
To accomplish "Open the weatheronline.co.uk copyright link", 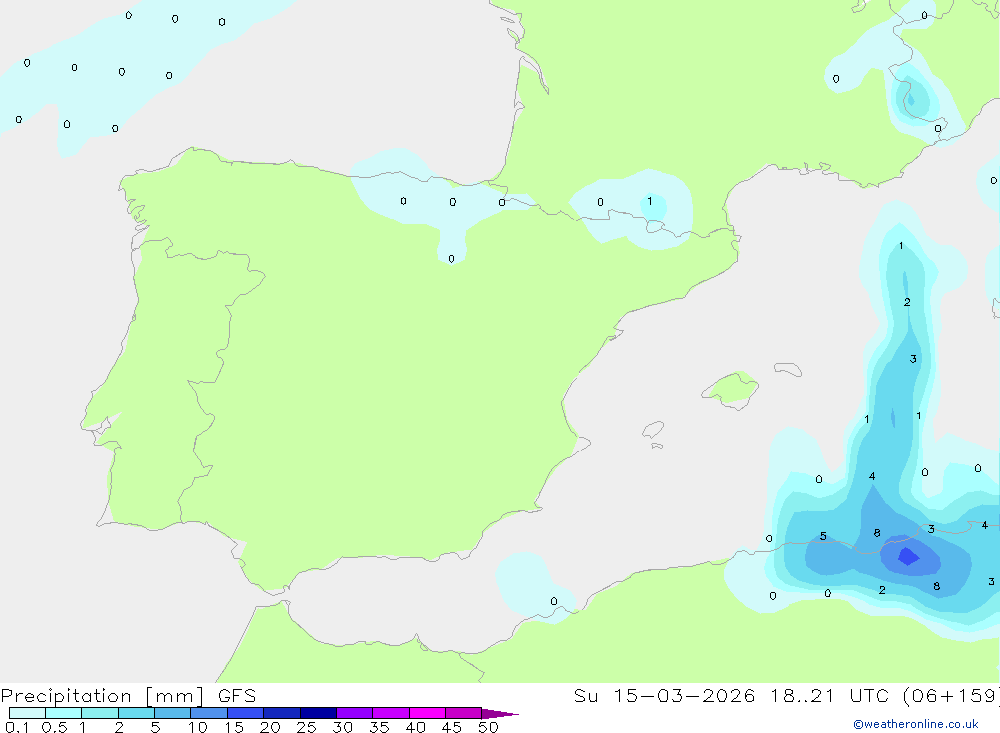I will (916, 724).
